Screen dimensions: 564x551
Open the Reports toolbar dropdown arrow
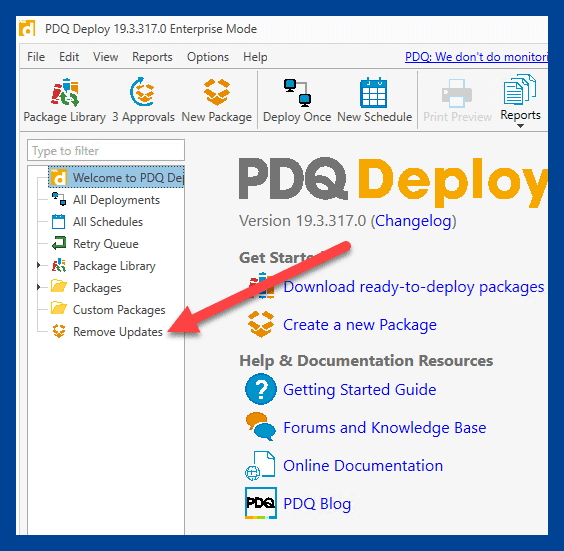pyautogui.click(x=520, y=126)
